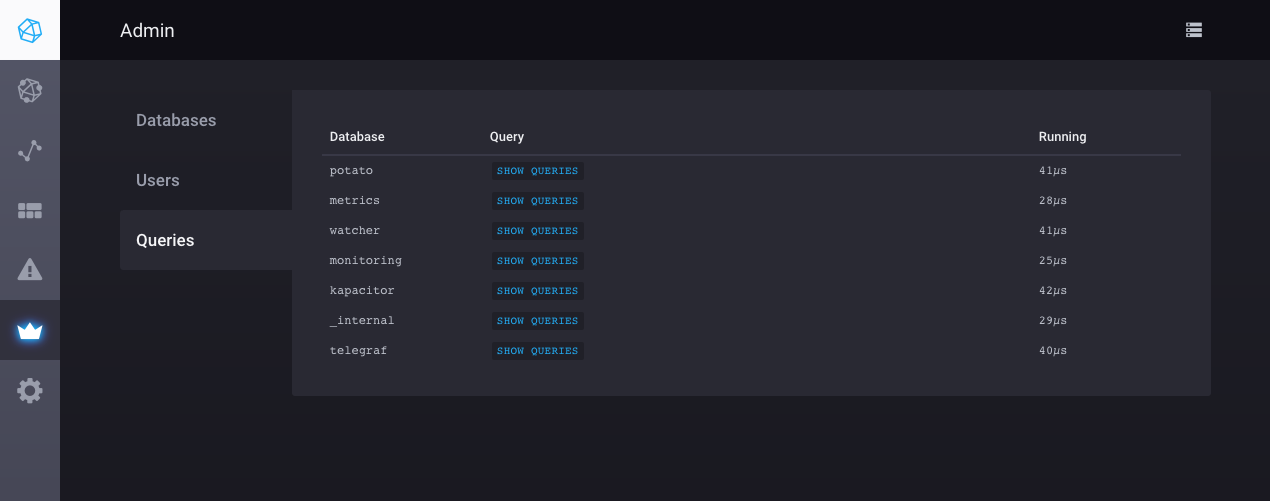Open the Alerting triangle icon
Image resolution: width=1270 pixels, height=501 pixels.
click(x=30, y=270)
